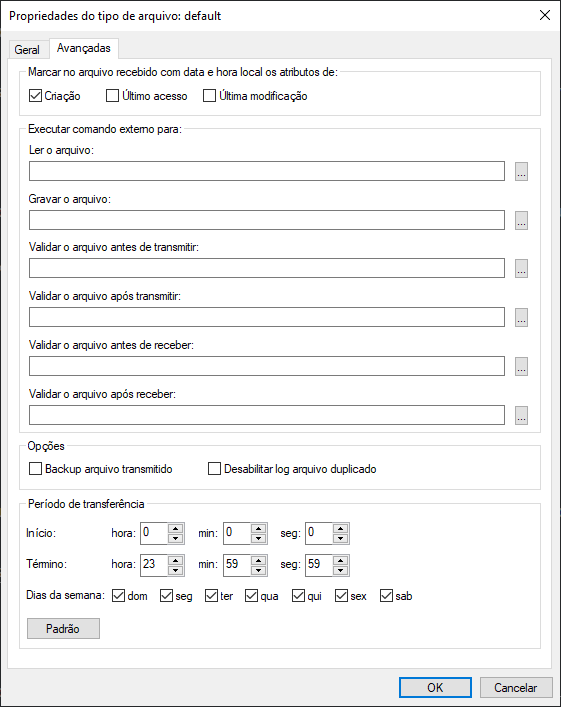Focus the Gravar o arquivo text field

pyautogui.click(x=267, y=220)
